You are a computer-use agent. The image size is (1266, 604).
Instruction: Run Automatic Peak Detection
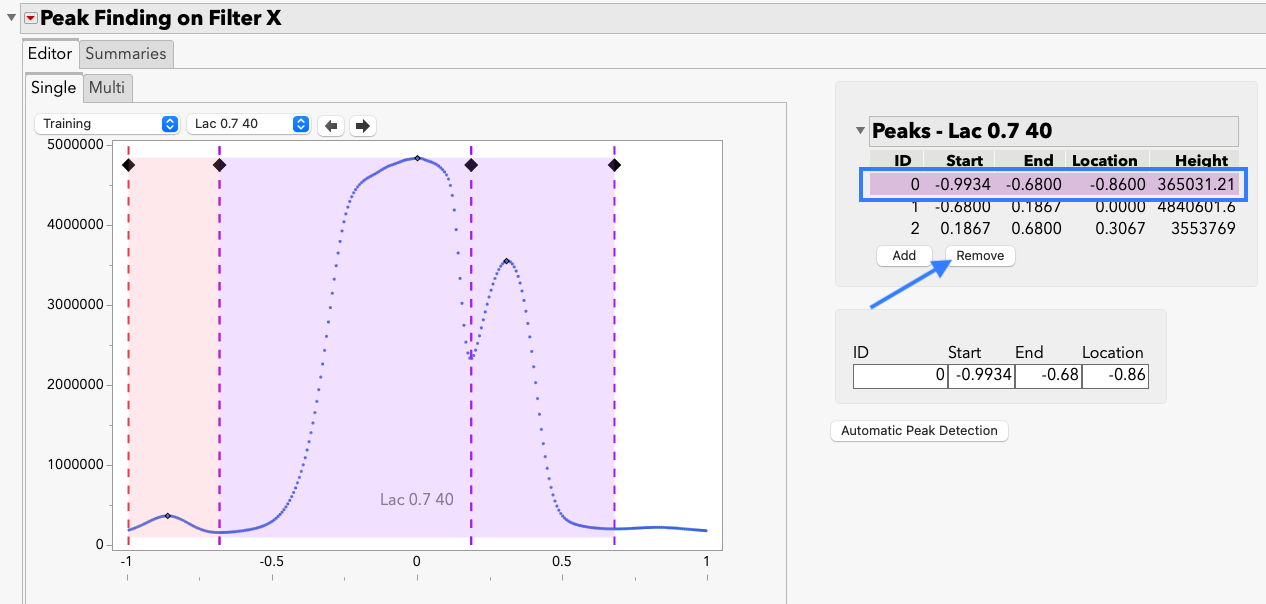[918, 430]
